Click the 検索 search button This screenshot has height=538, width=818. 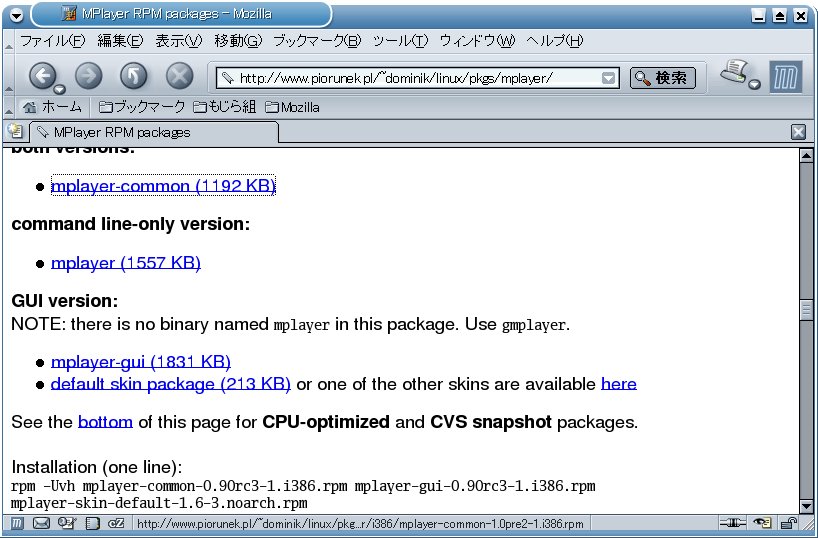click(x=663, y=78)
